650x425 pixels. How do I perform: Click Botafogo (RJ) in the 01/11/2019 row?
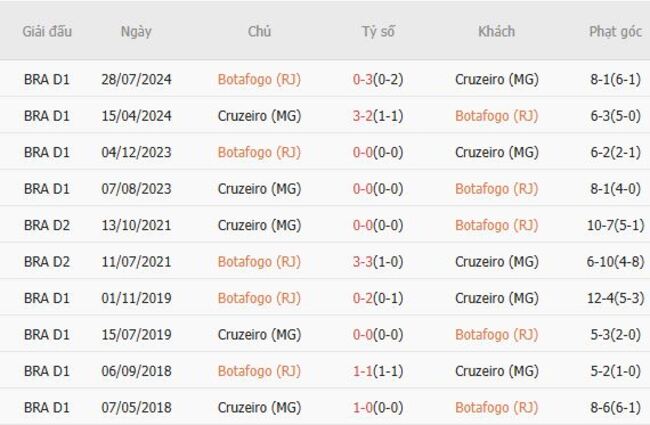(259, 298)
